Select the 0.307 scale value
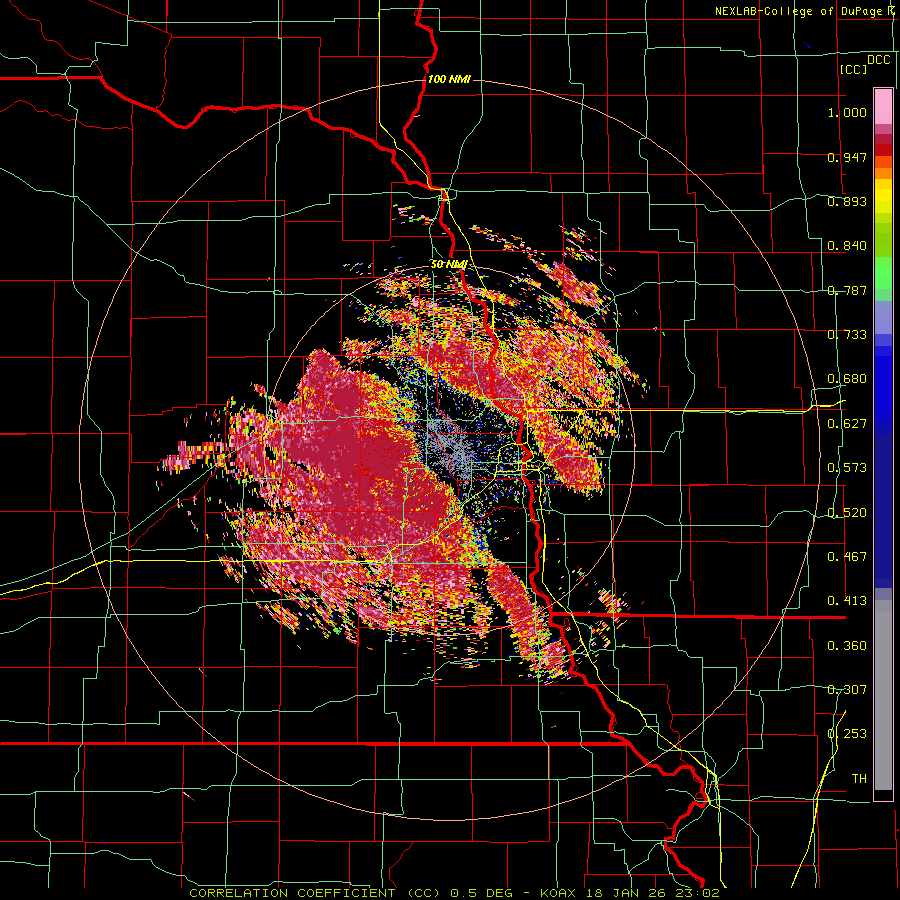The height and width of the screenshot is (900, 900). pos(847,690)
